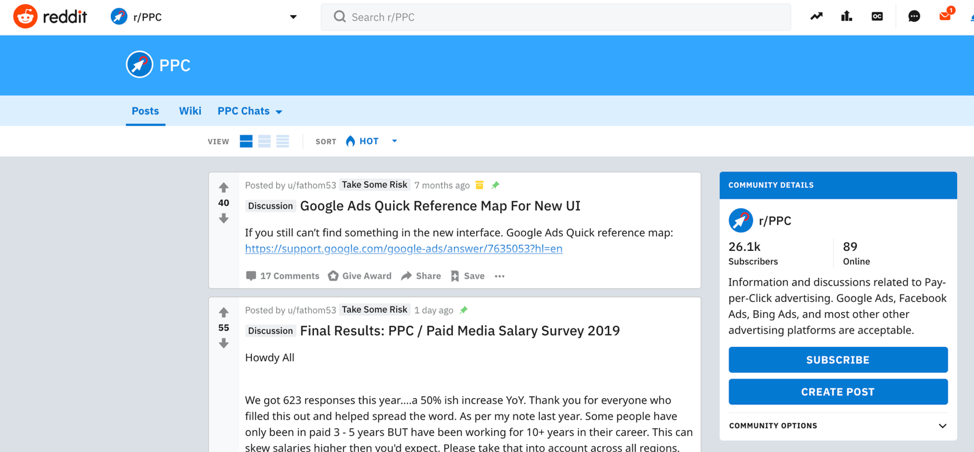
Task: Click inside the Search r/PPC field
Action: coord(556,17)
